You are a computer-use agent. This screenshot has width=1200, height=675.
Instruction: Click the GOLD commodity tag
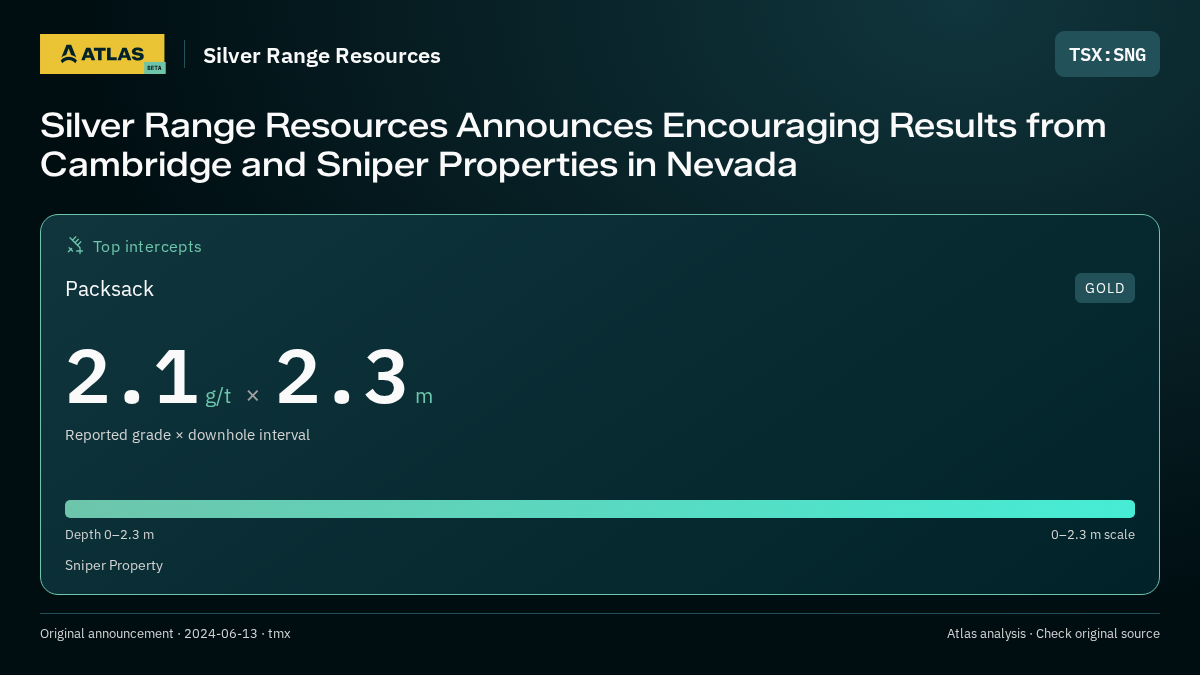(1105, 288)
